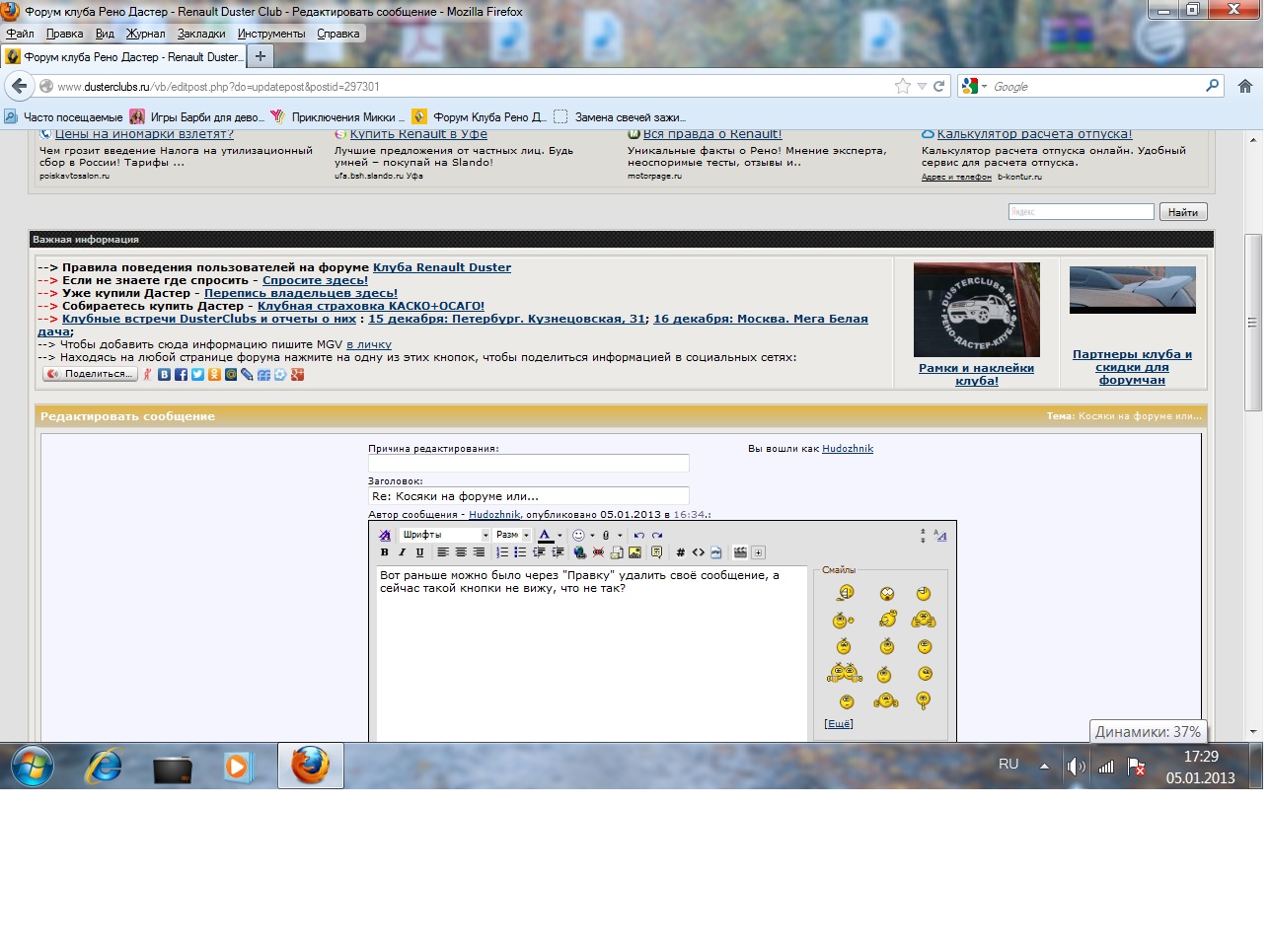Viewport: 1270px width, 952px height.
Task: Switch editor mode with the A/A icon
Action: tap(939, 536)
